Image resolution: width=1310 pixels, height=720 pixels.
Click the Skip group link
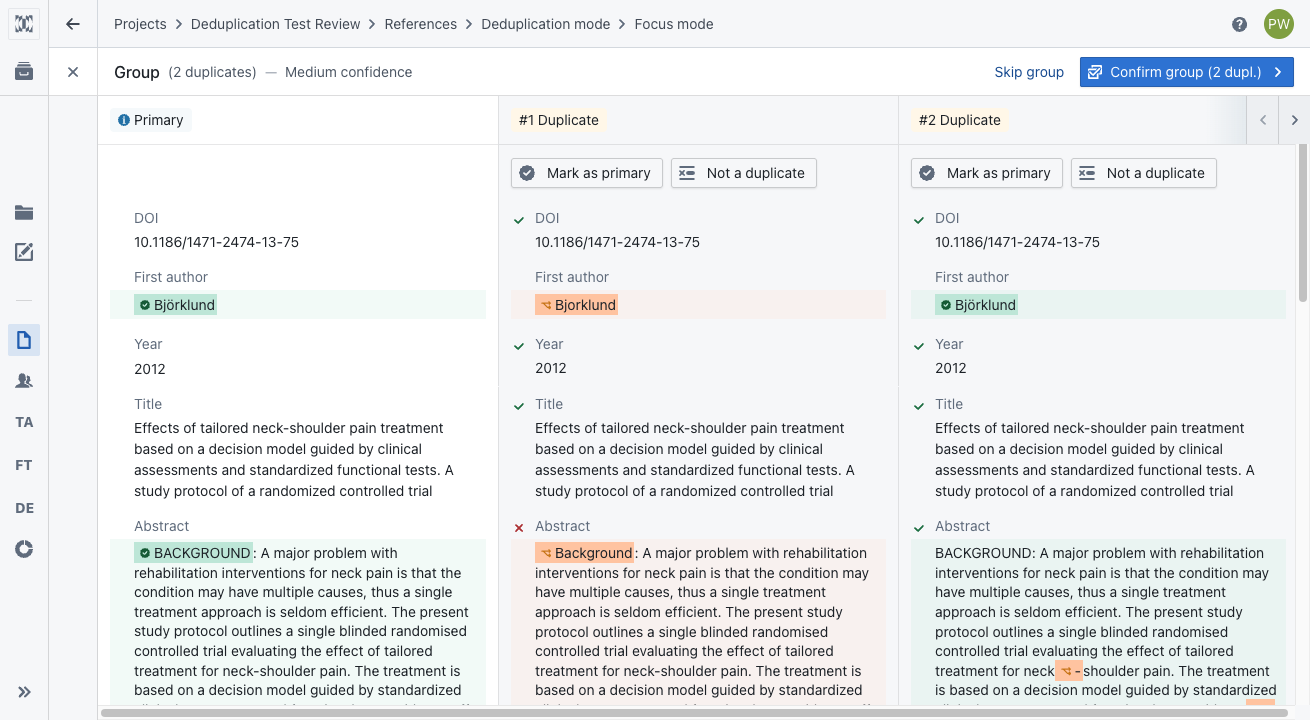pyautogui.click(x=1029, y=72)
